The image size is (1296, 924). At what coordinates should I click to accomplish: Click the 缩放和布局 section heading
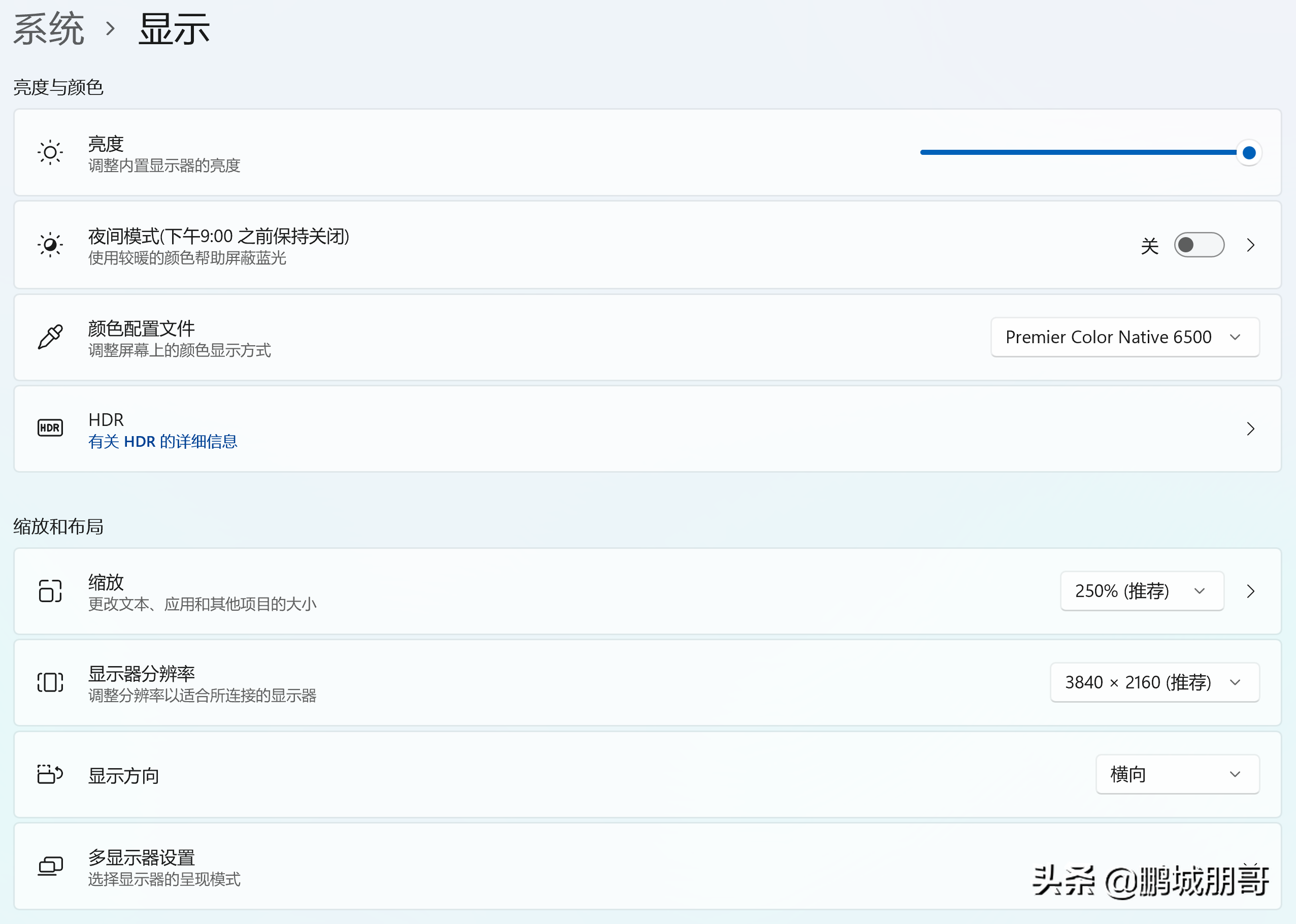pyautogui.click(x=58, y=526)
